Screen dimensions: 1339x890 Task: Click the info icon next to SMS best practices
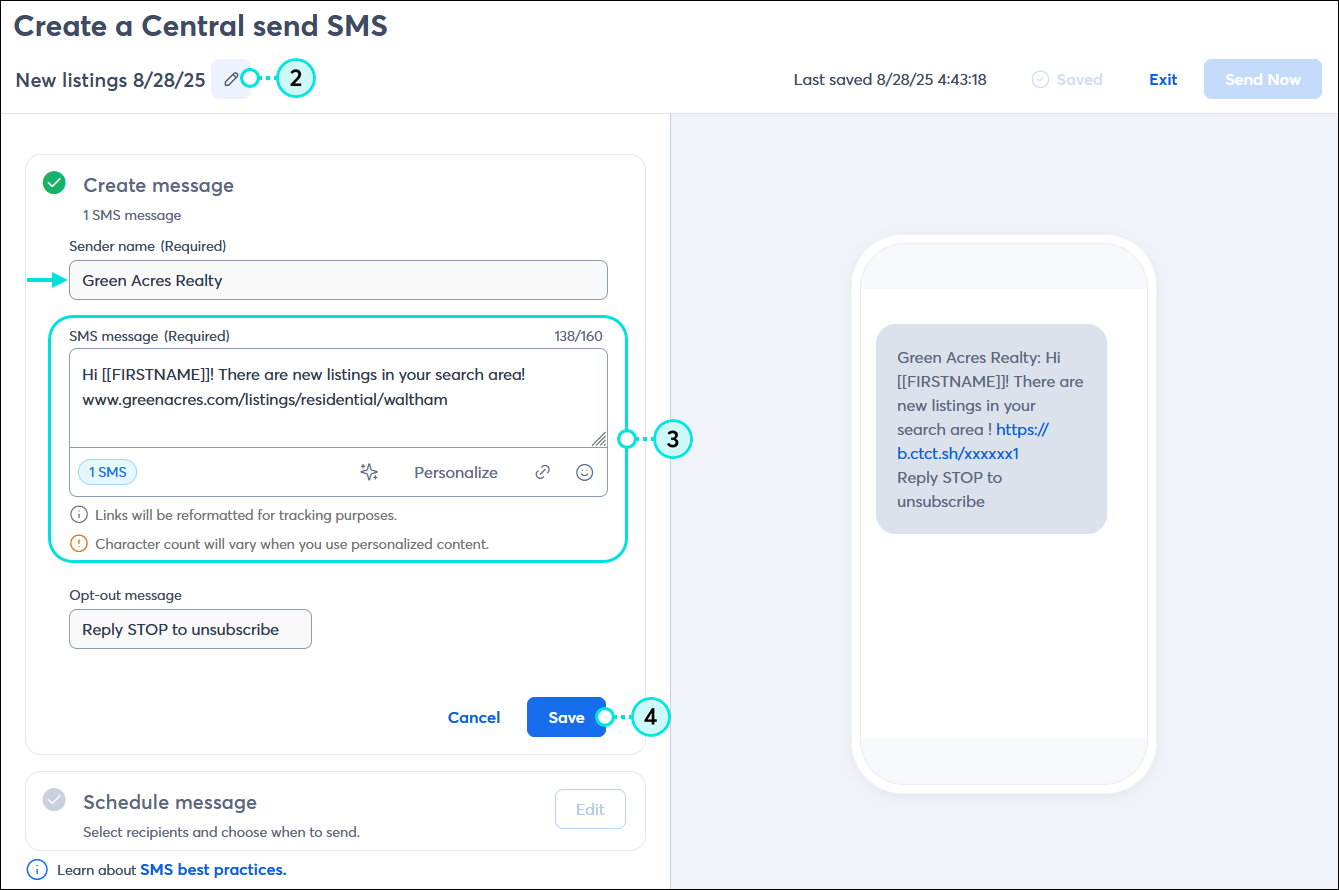(36, 869)
